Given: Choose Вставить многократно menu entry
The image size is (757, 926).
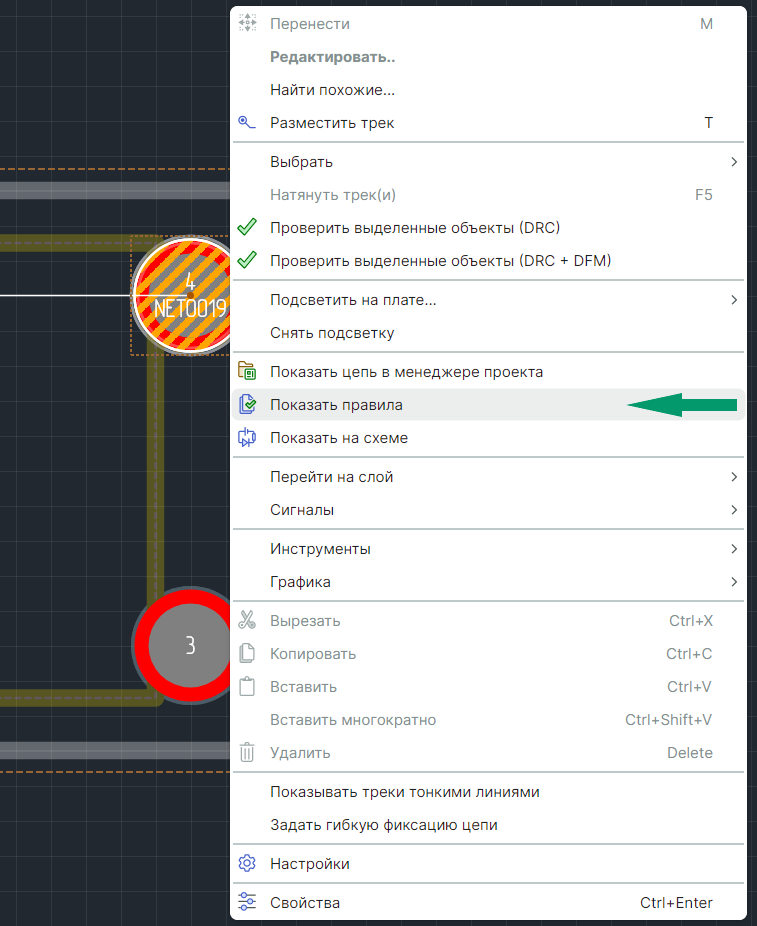Looking at the screenshot, I should (x=488, y=719).
